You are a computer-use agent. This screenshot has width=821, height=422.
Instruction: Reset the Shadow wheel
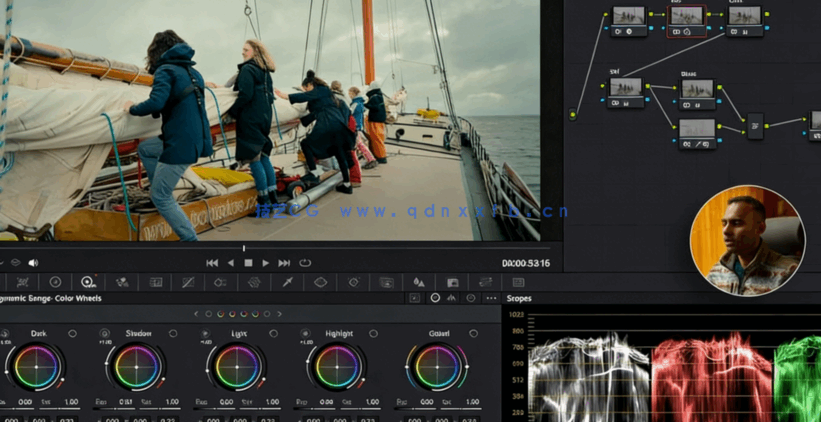coord(172,334)
